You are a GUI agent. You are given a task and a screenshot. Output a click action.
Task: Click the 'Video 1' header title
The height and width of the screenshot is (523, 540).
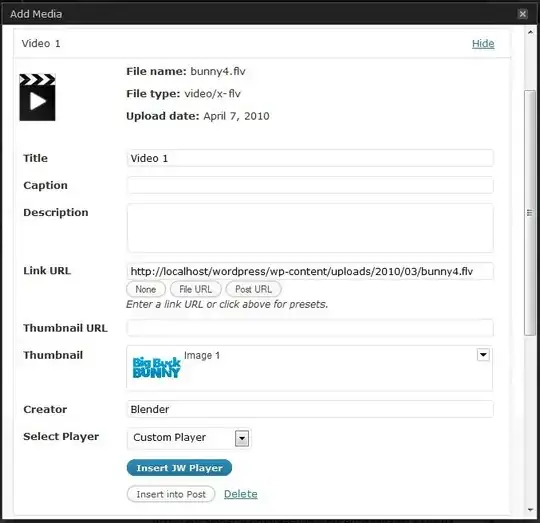point(41,43)
